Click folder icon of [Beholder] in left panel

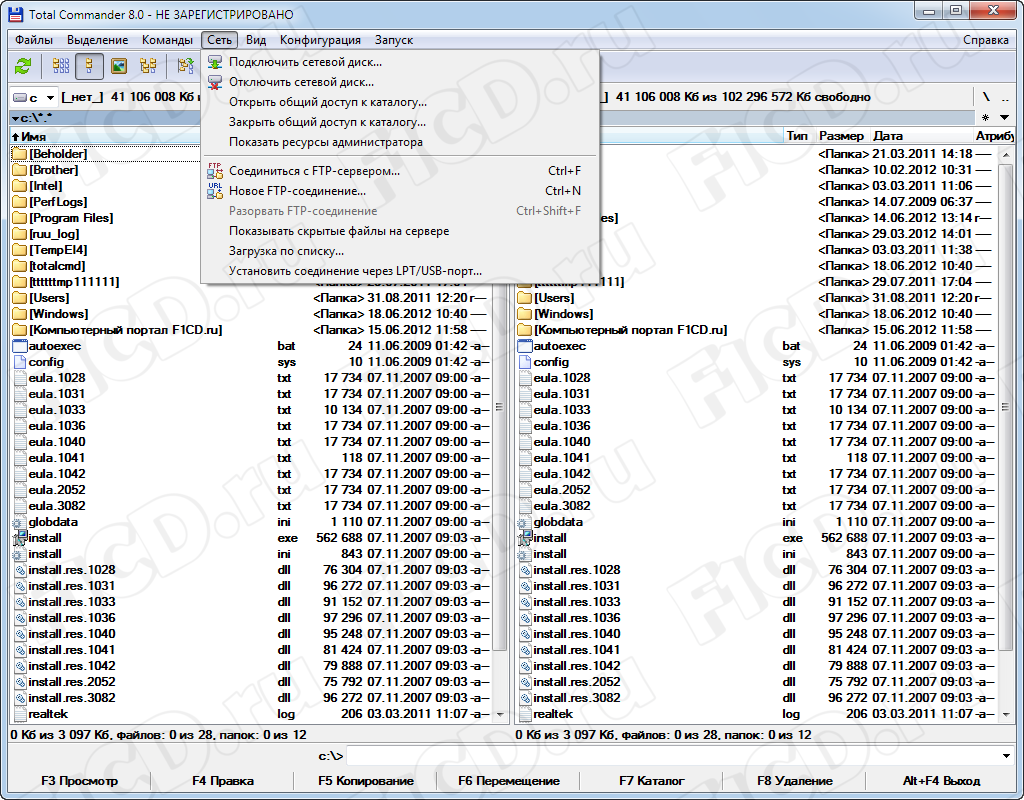tap(20, 154)
